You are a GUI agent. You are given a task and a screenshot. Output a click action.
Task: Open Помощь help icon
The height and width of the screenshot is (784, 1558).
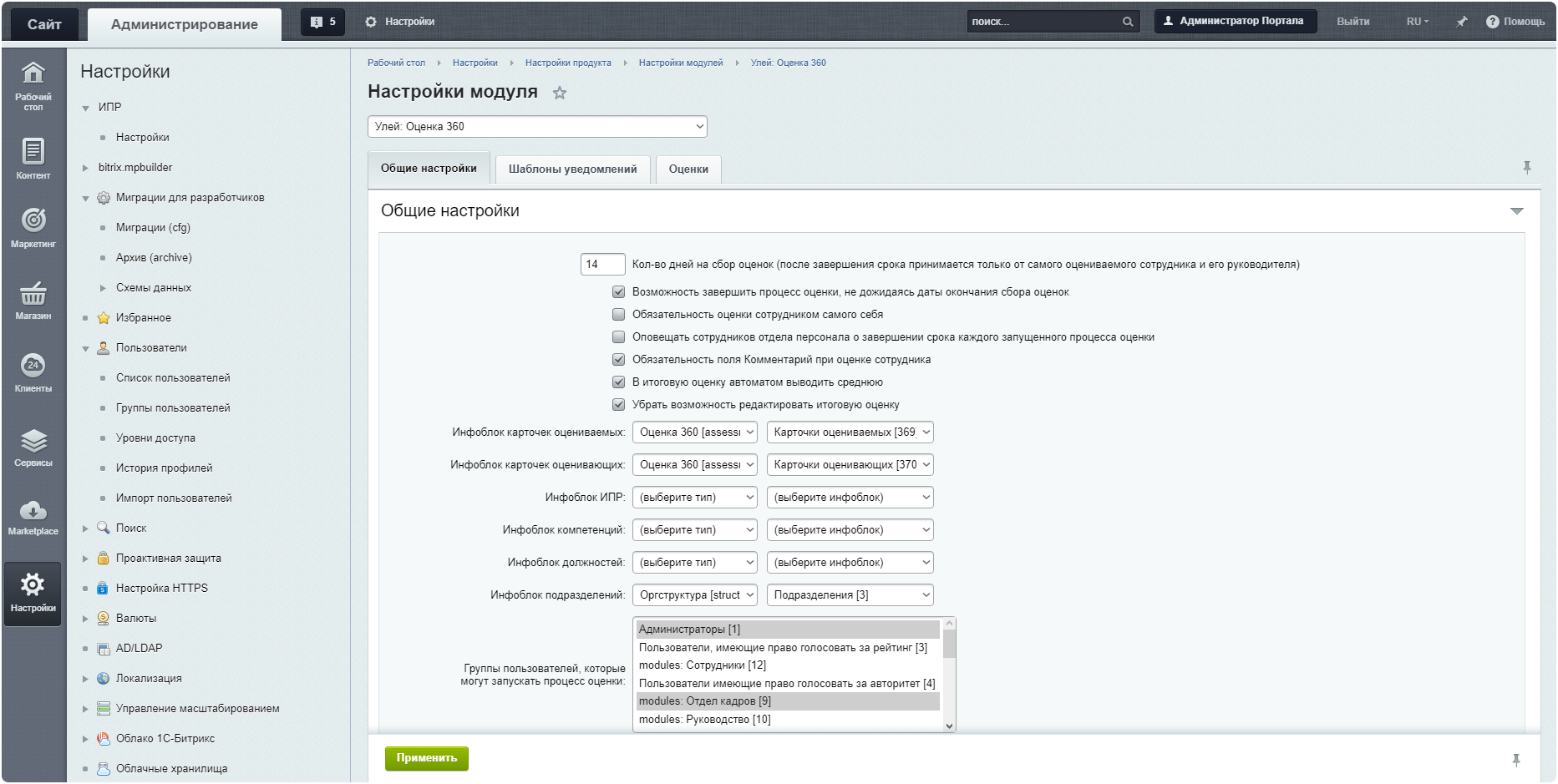1515,22
